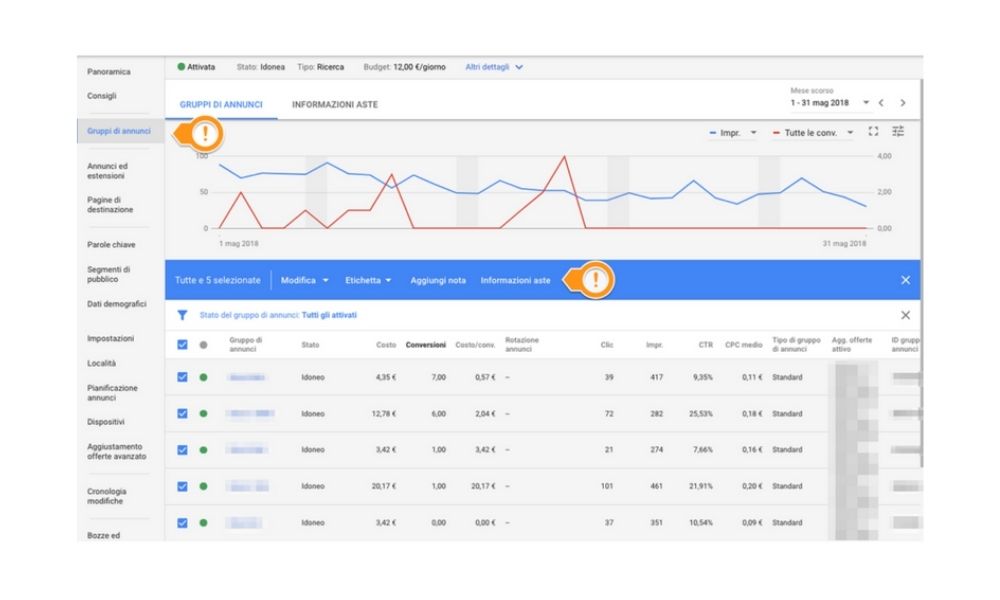The image size is (1000, 600).
Task: Switch to the Informazioni Aste tab
Action: 337,102
